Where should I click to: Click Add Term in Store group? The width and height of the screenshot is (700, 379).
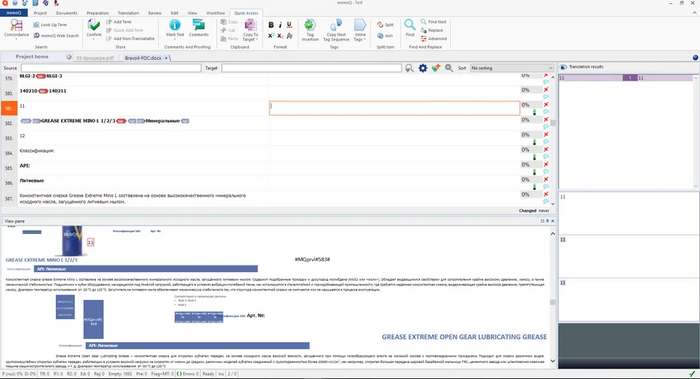(x=119, y=22)
